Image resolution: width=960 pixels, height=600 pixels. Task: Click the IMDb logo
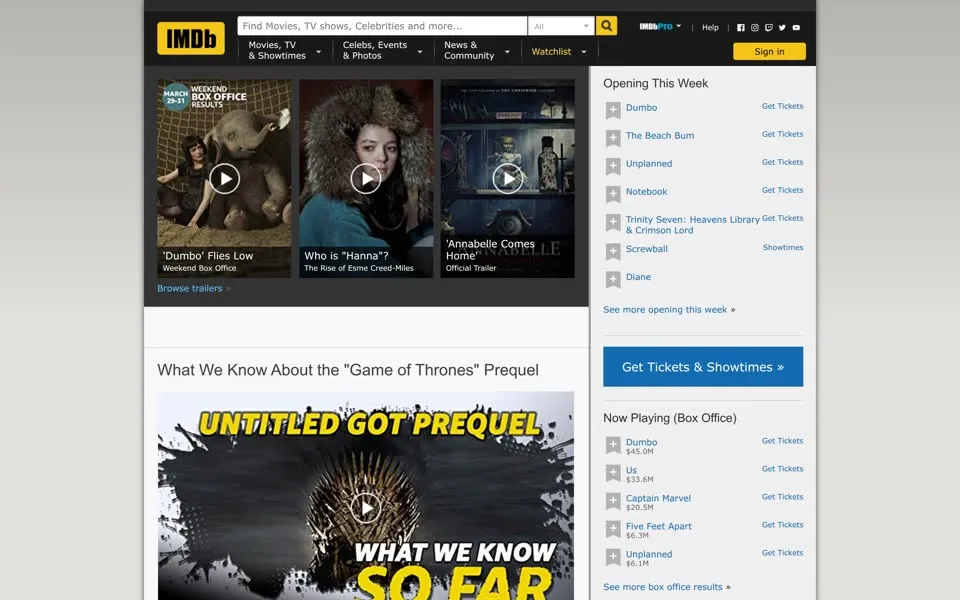190,38
